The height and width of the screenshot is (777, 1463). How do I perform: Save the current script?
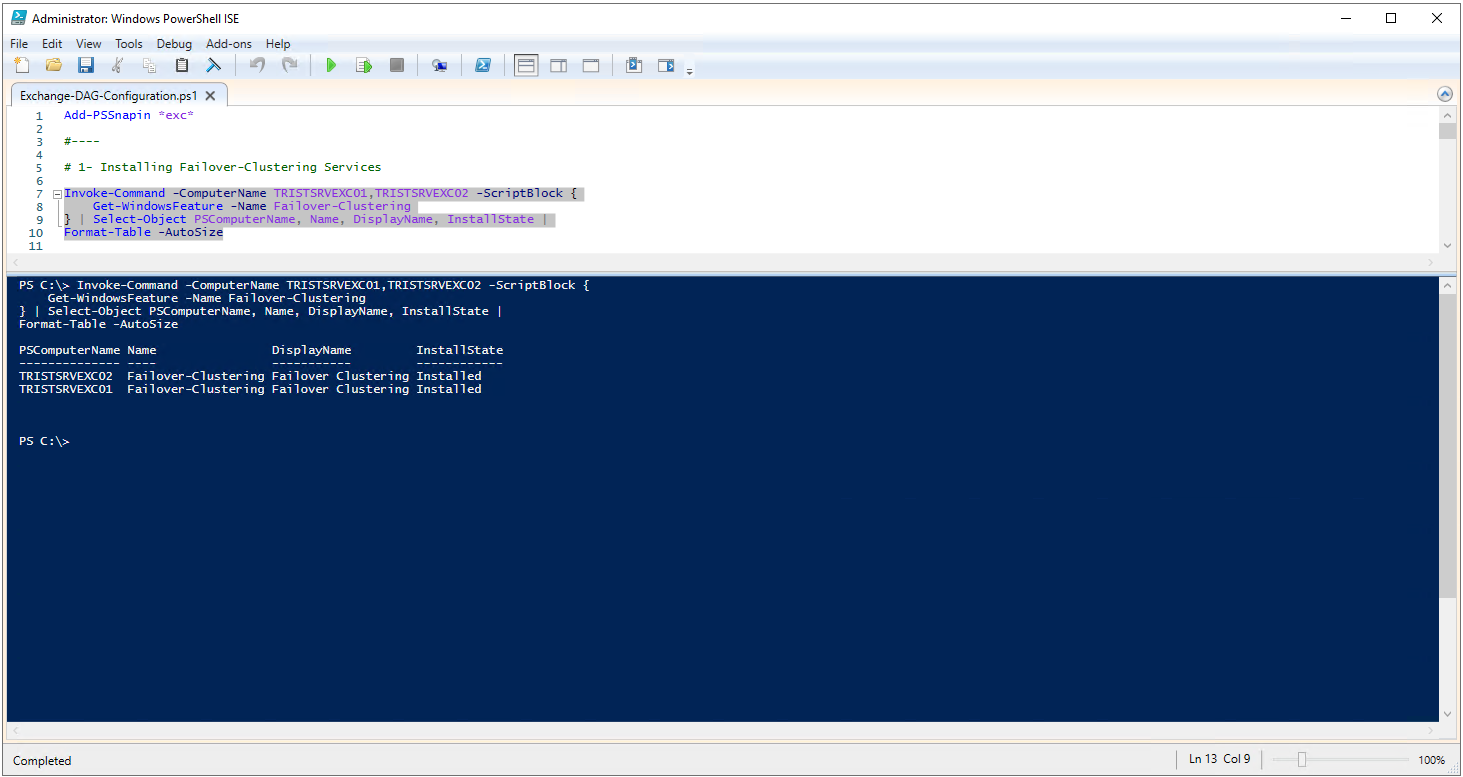click(85, 66)
